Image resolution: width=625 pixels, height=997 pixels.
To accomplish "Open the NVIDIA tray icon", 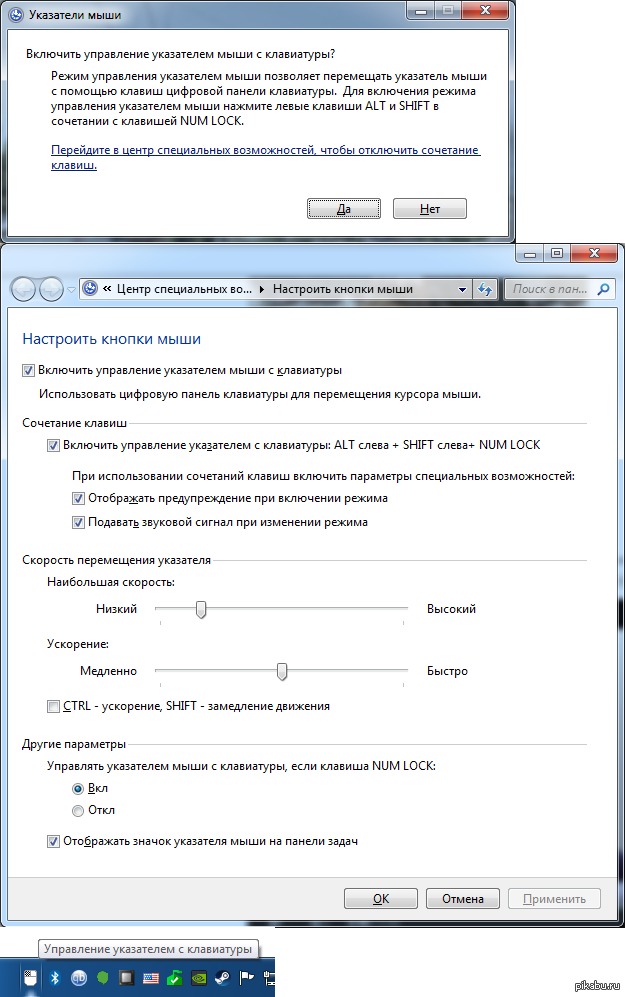I will (199, 977).
